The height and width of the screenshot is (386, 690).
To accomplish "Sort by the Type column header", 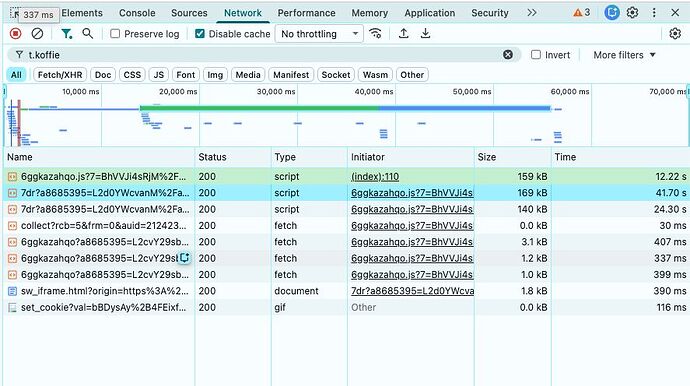I will click(x=309, y=157).
